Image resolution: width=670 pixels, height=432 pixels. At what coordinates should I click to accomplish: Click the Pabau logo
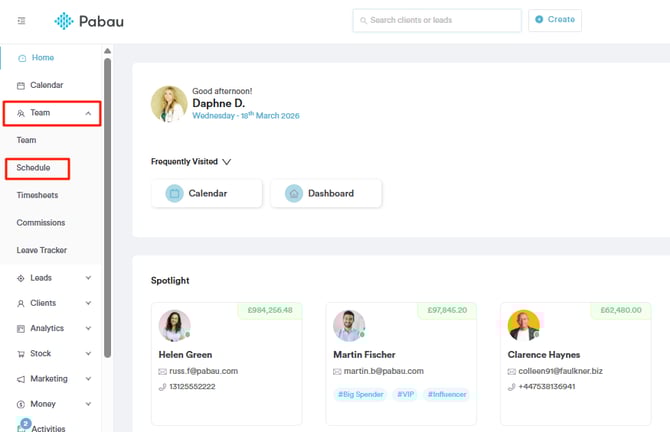96,21
